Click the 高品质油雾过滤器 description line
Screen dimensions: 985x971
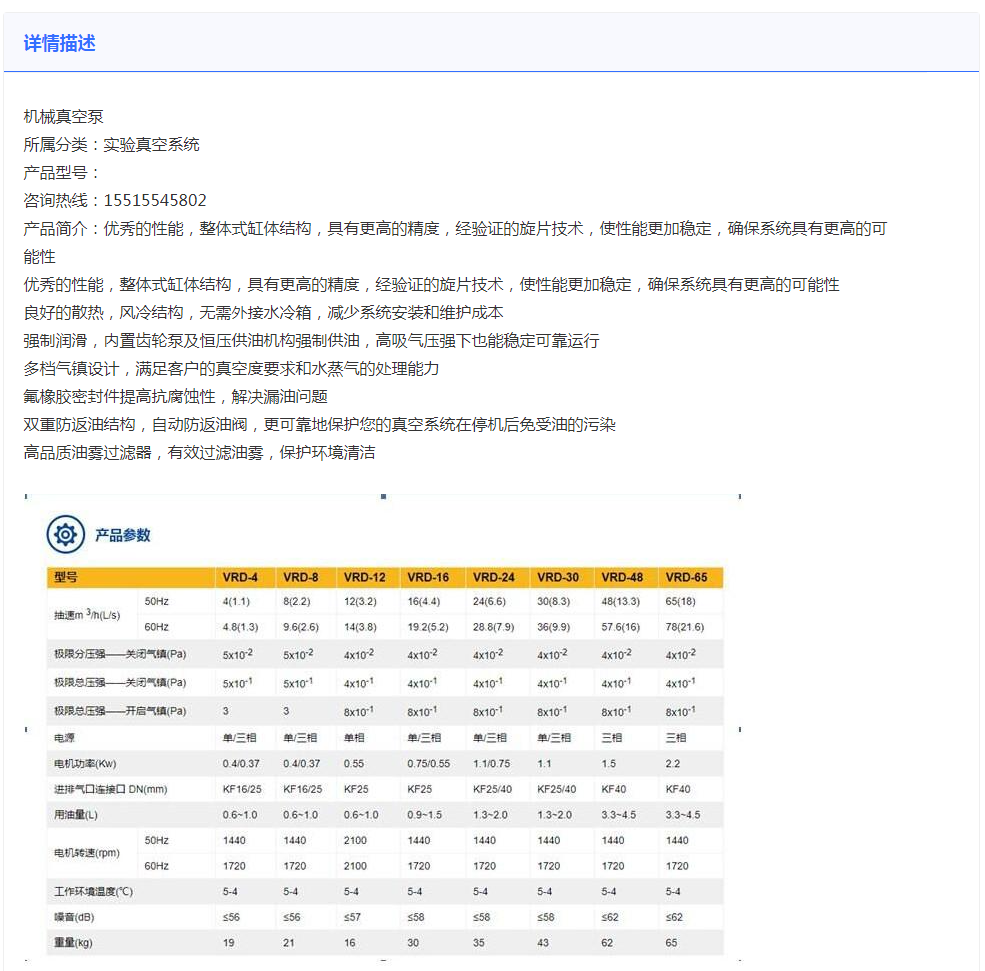(x=200, y=452)
